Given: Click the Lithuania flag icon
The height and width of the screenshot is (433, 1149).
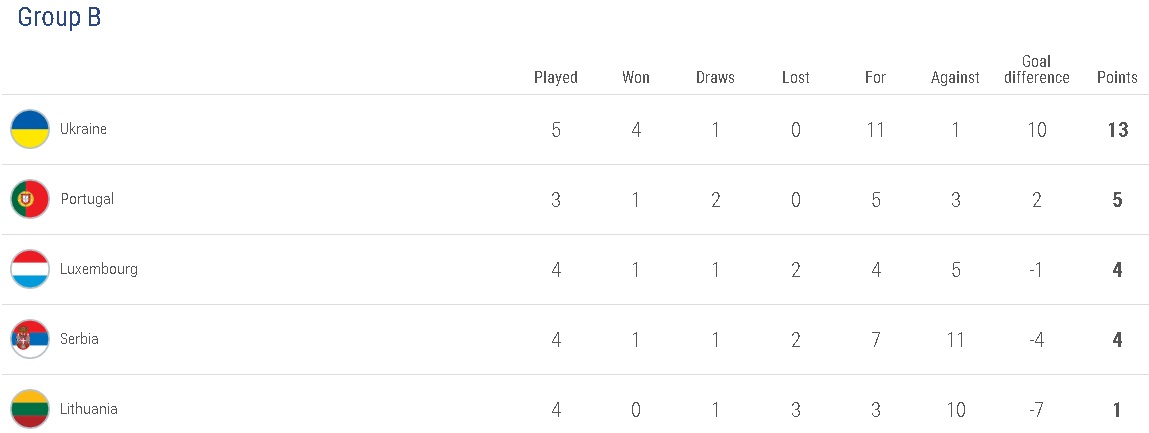Looking at the screenshot, I should (30, 409).
